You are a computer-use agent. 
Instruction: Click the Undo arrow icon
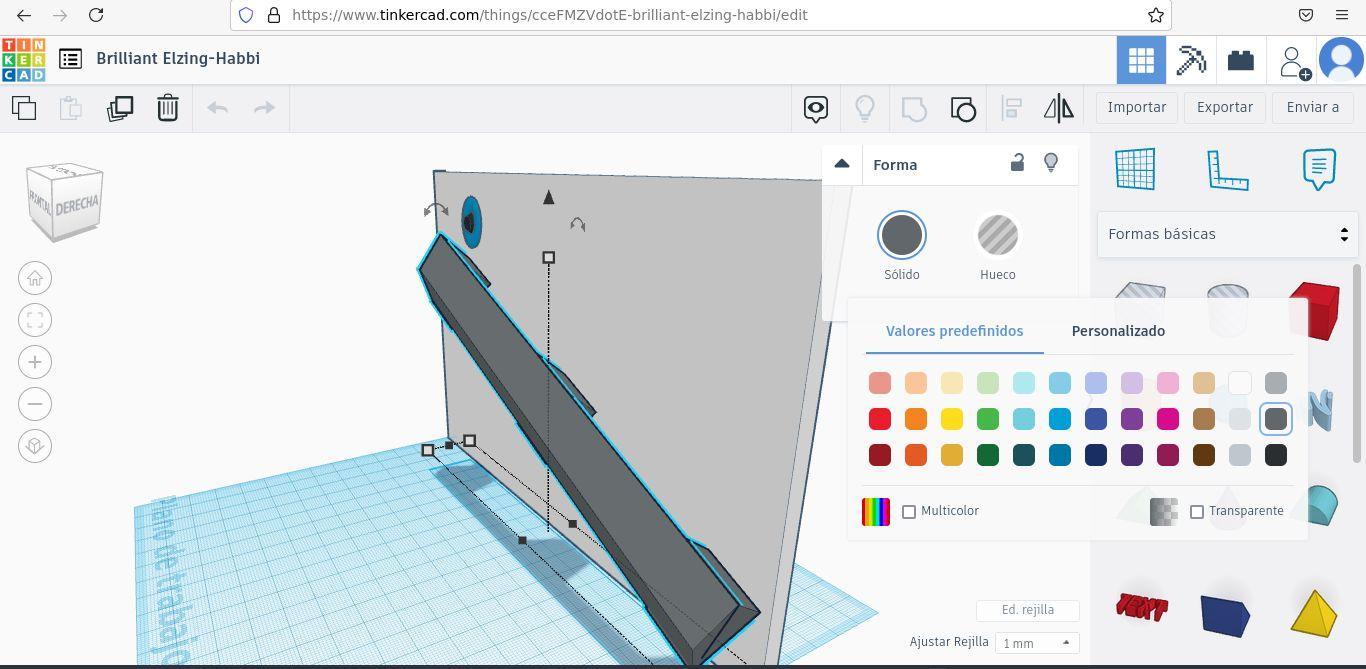click(x=217, y=107)
